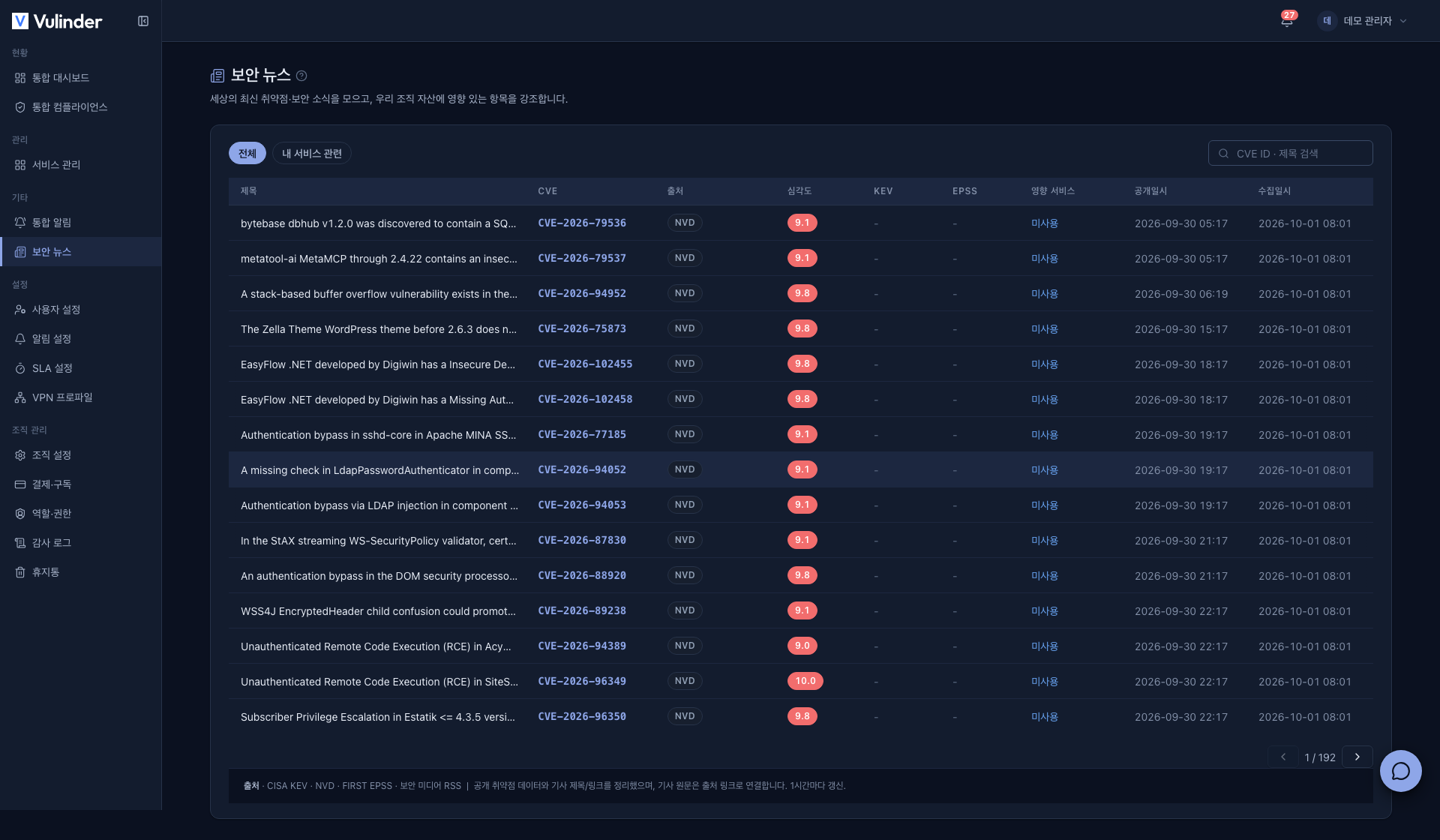Click the search magnifier icon

click(x=1223, y=154)
